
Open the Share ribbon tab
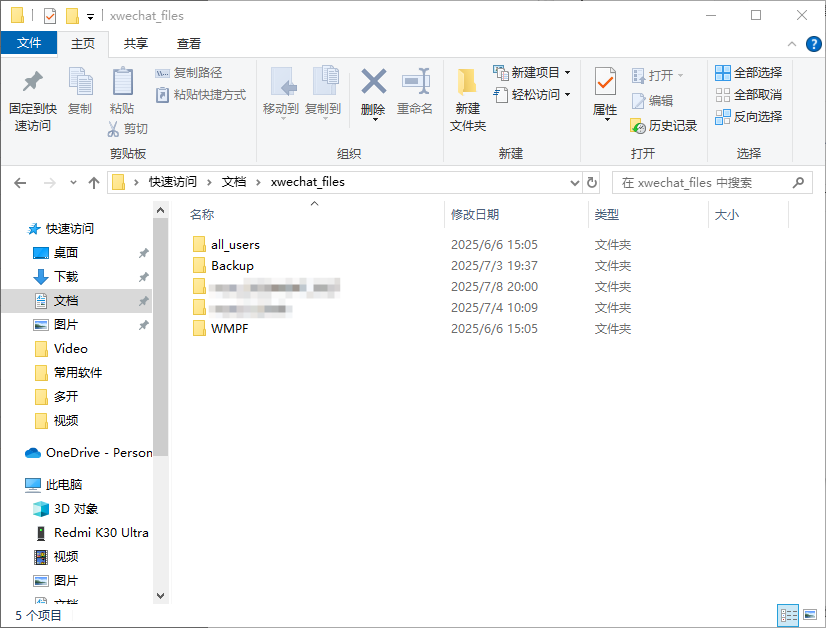tap(136, 44)
